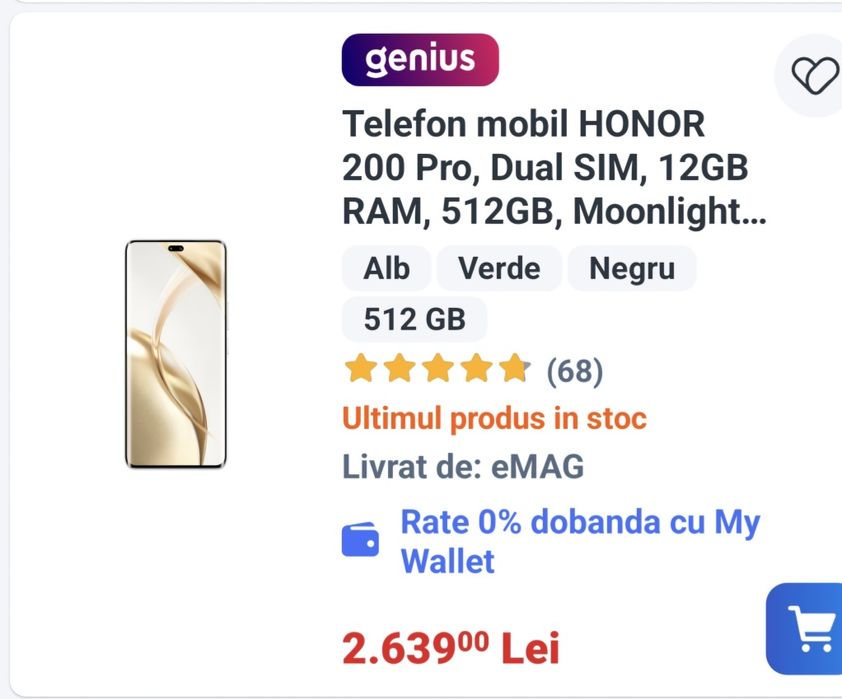This screenshot has height=699, width=842.
Task: Click the HONOR phone product image
Action: (x=176, y=354)
